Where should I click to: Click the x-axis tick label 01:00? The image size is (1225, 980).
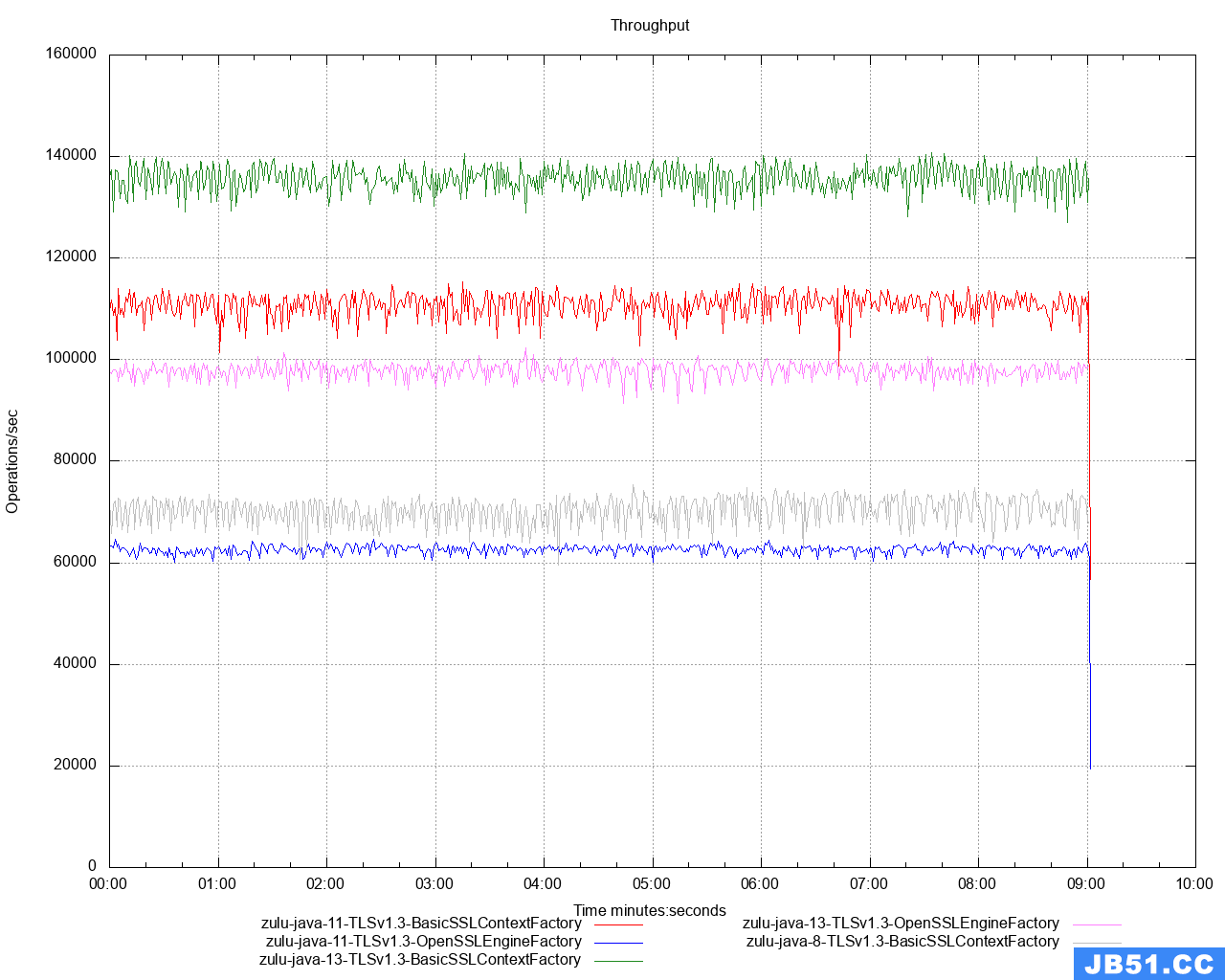coord(217,884)
